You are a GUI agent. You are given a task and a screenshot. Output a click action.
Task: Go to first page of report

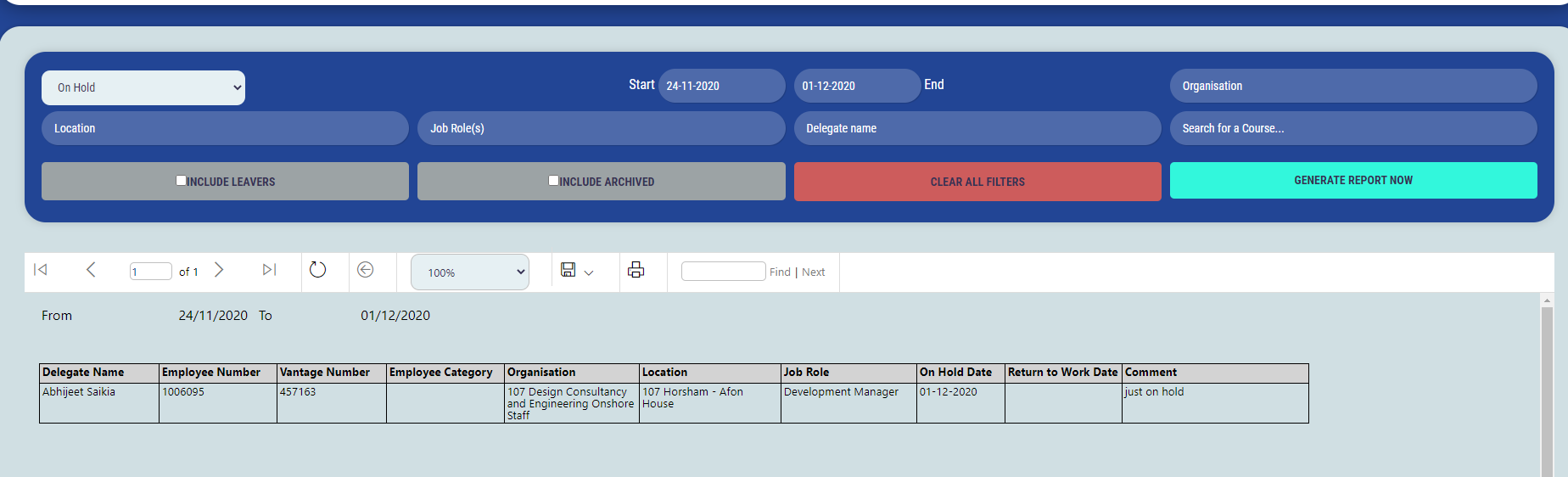(x=40, y=270)
